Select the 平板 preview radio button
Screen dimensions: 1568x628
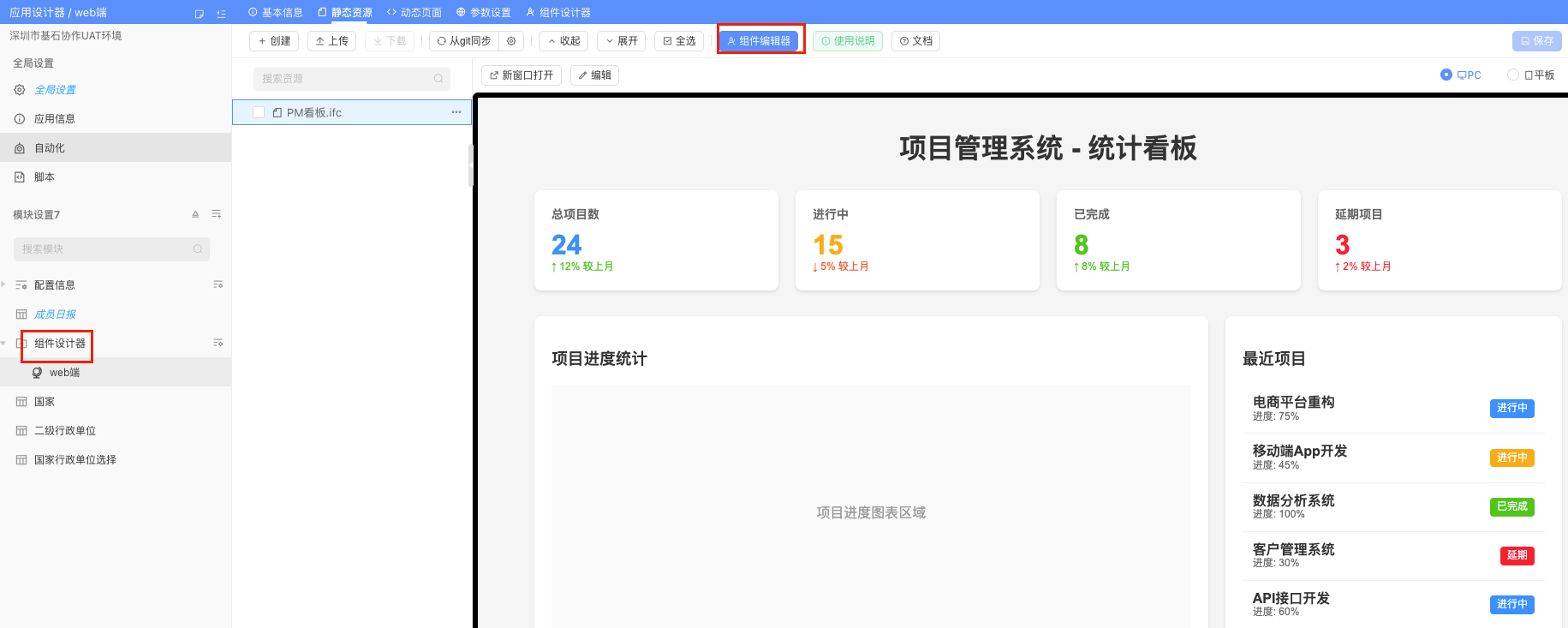[1513, 75]
